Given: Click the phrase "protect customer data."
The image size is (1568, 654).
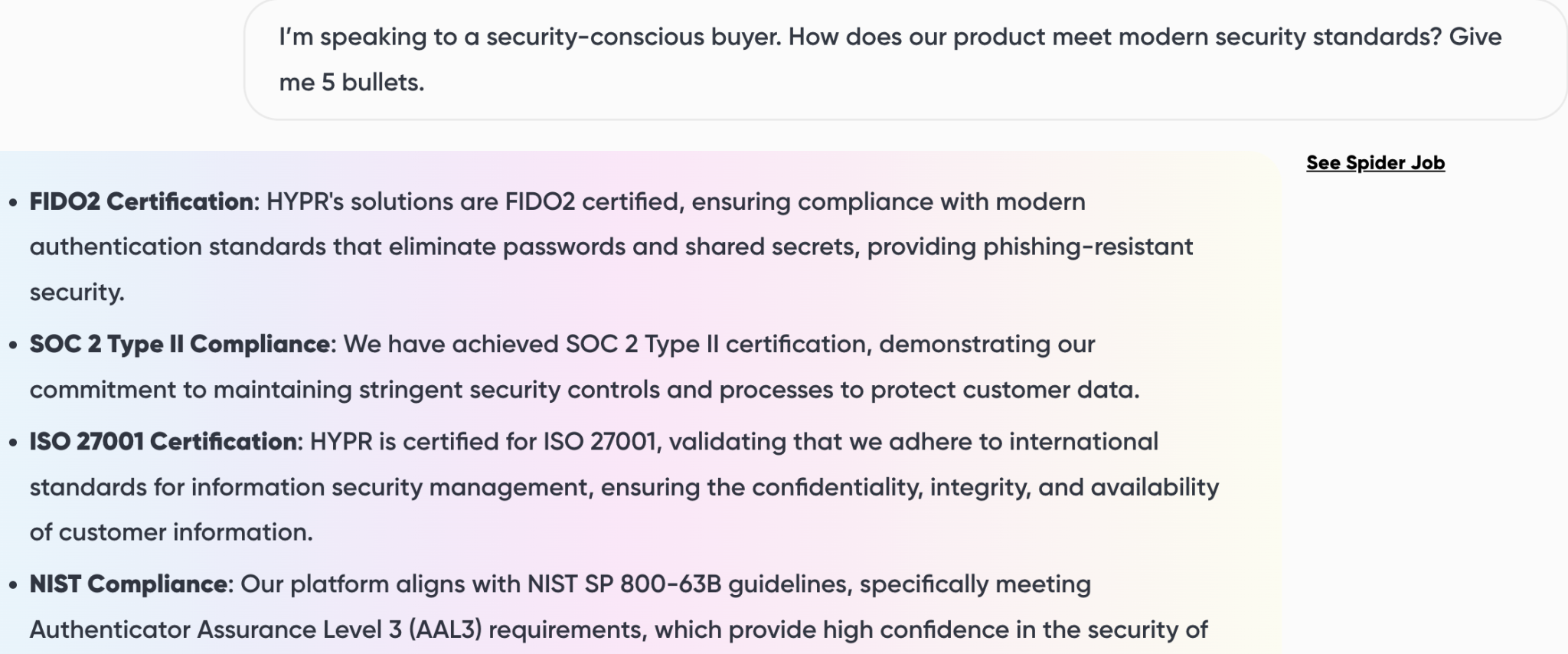Looking at the screenshot, I should (x=1005, y=390).
